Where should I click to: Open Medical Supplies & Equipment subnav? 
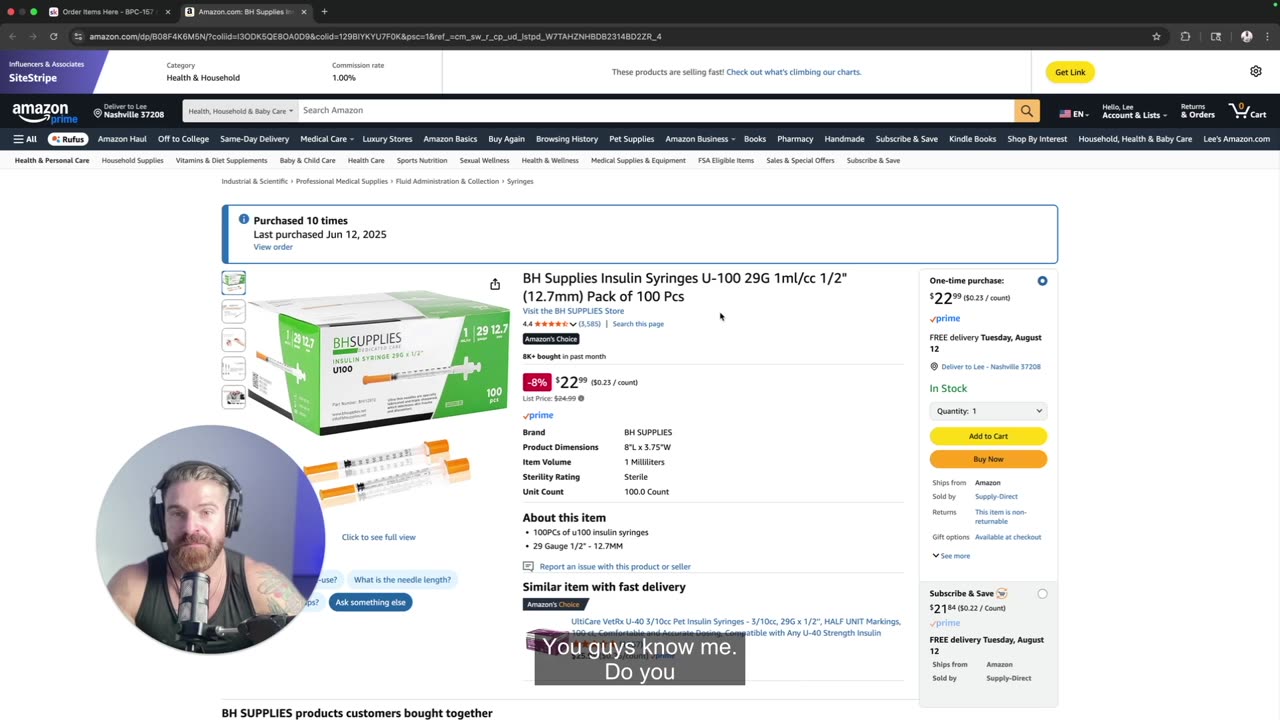[638, 160]
